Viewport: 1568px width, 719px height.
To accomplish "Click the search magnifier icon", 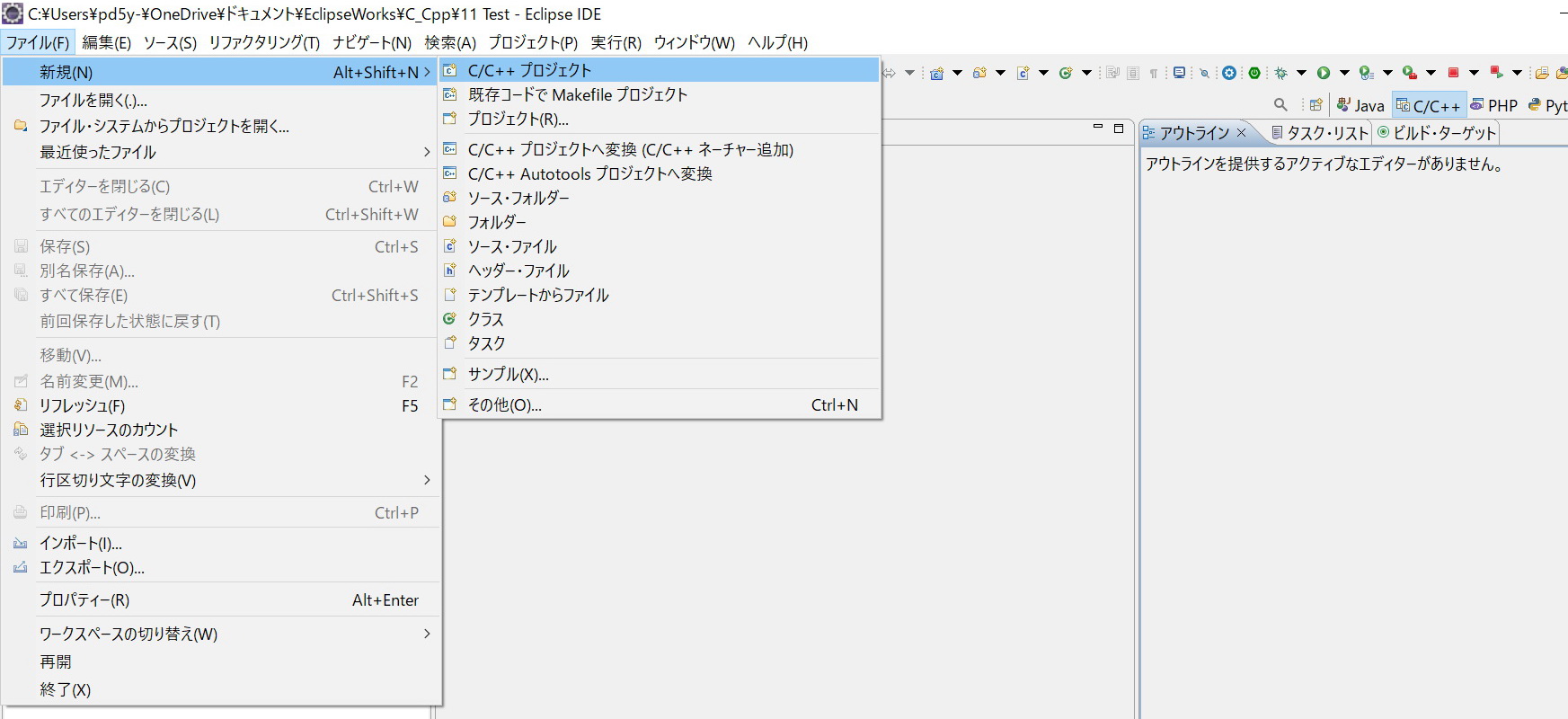I will 1280,104.
